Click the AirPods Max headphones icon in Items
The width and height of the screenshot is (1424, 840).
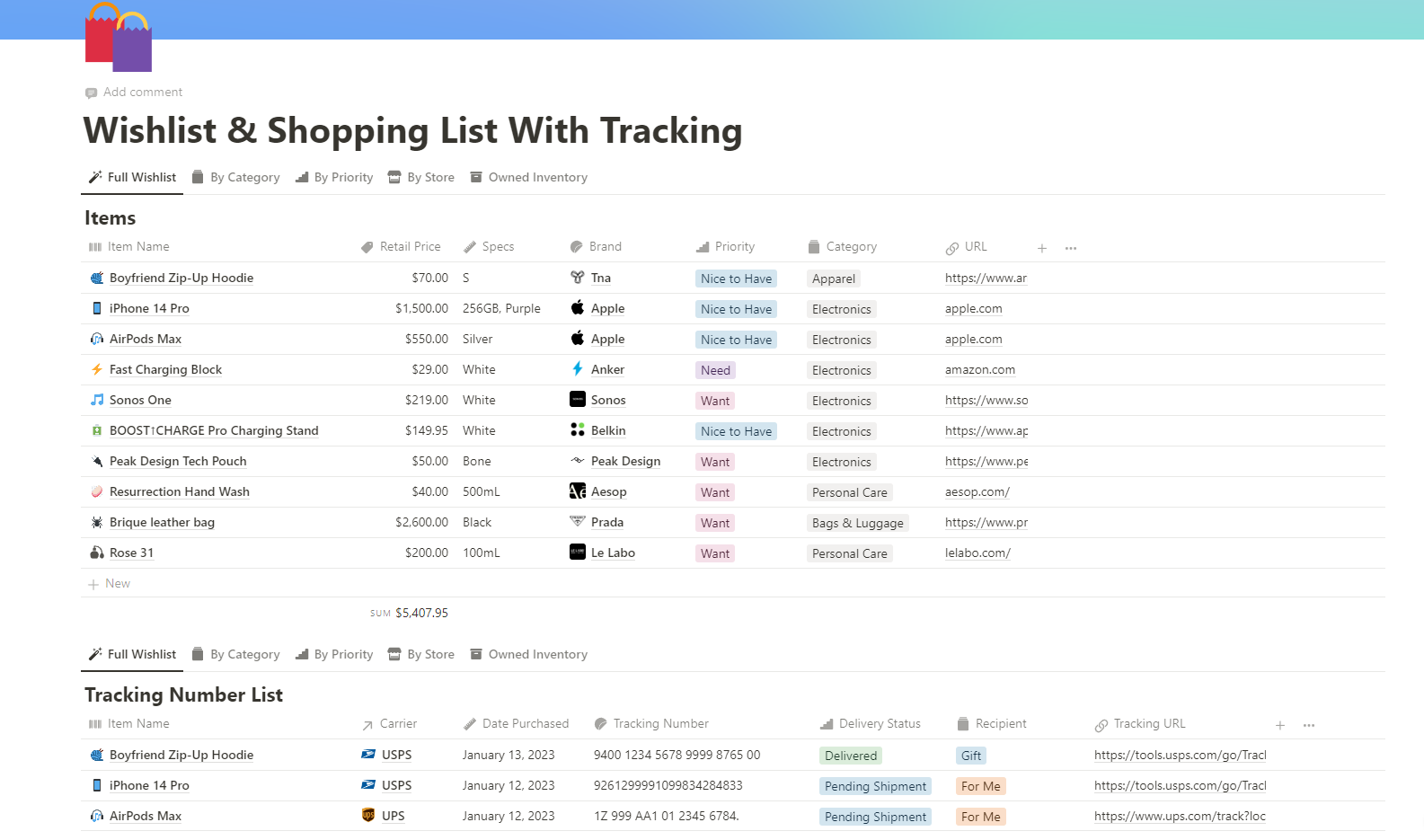(97, 339)
